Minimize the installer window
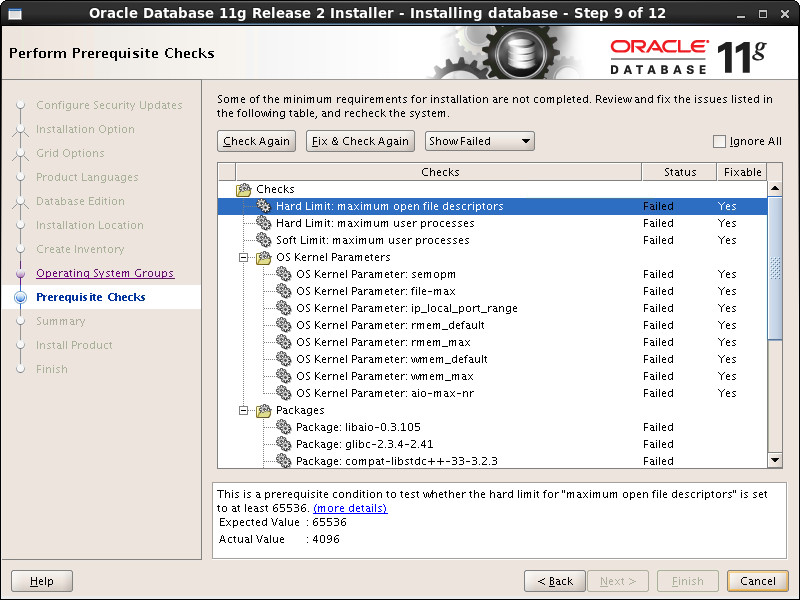The width and height of the screenshot is (800, 600). point(741,15)
